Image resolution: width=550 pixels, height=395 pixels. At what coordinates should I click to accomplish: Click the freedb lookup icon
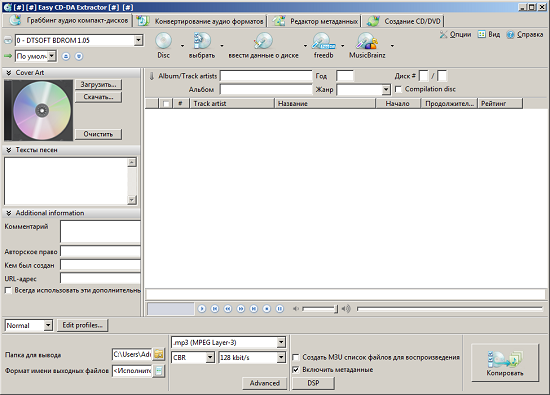pyautogui.click(x=323, y=41)
